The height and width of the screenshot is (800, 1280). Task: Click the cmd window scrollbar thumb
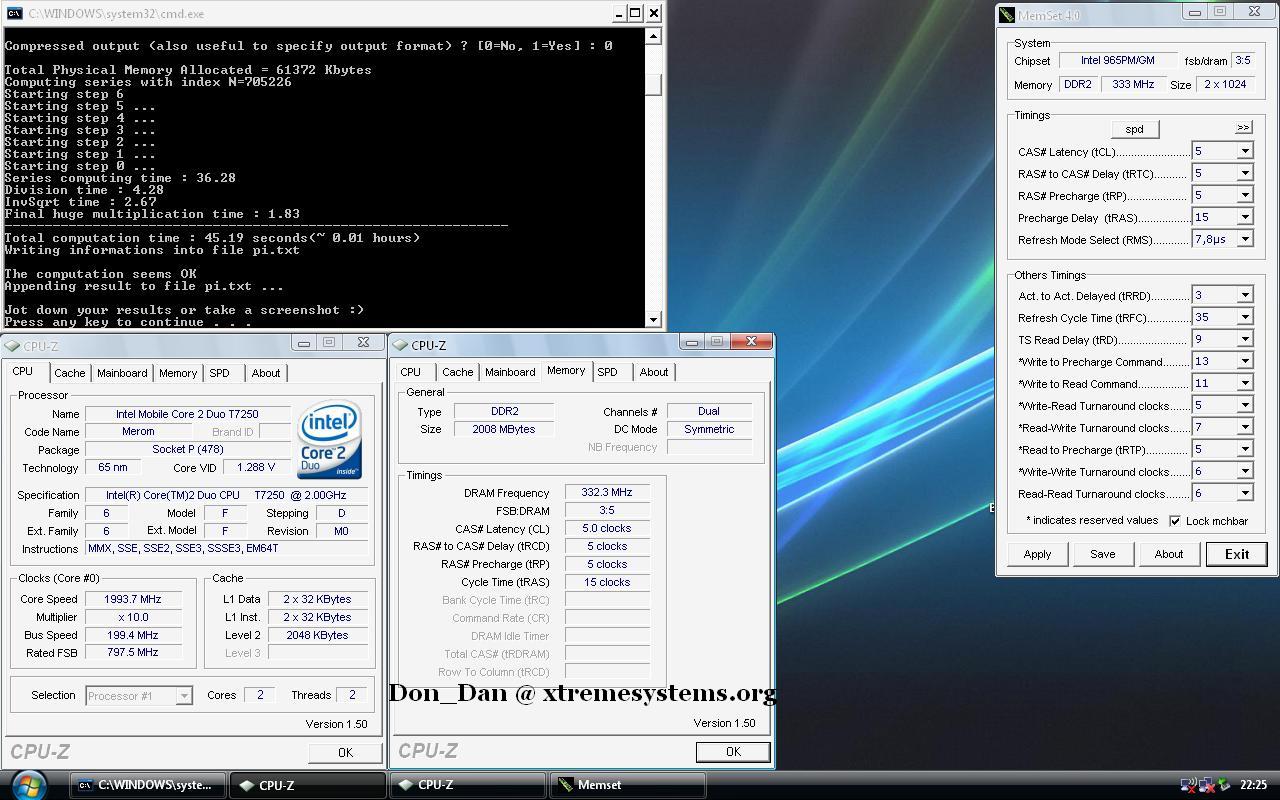654,84
